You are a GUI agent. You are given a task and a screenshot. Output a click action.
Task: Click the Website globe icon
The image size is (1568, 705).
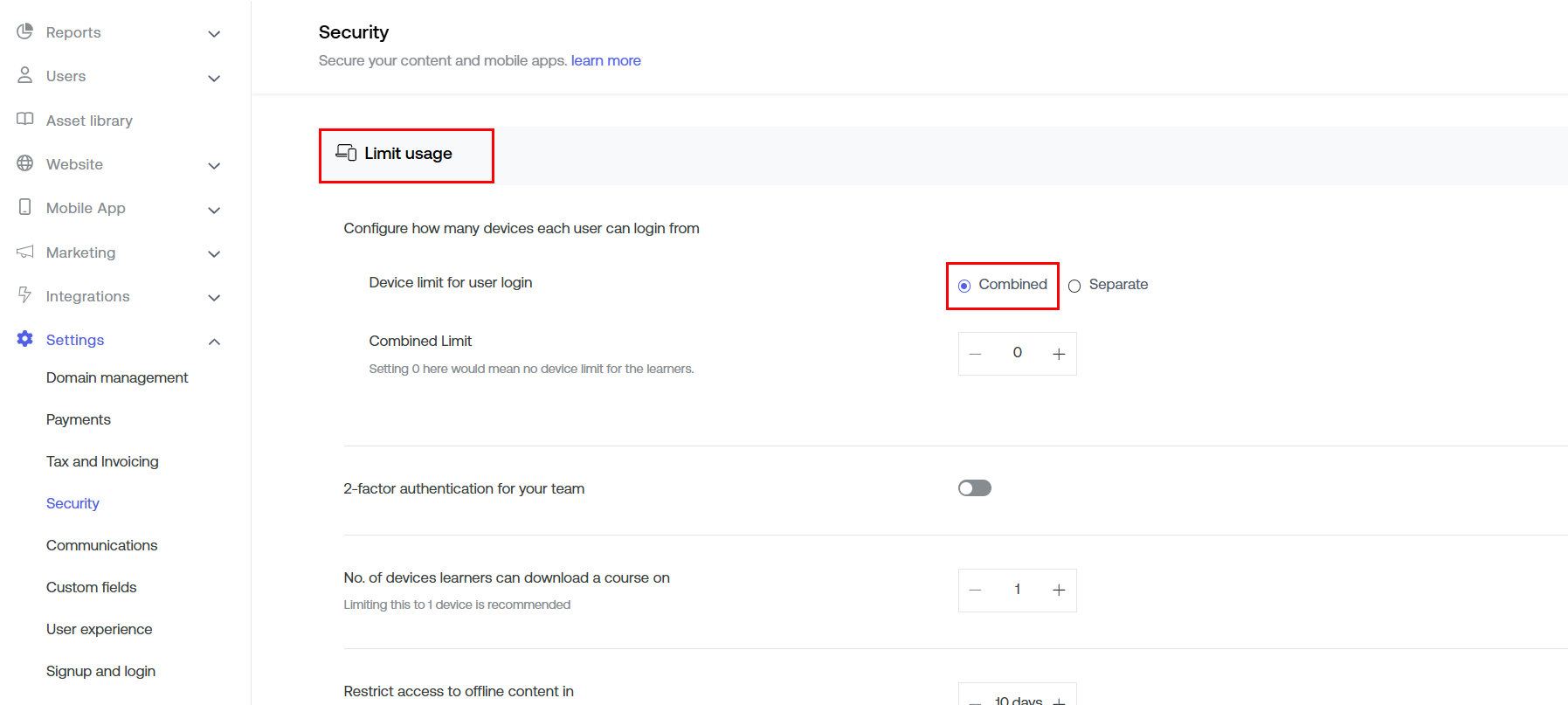24,163
